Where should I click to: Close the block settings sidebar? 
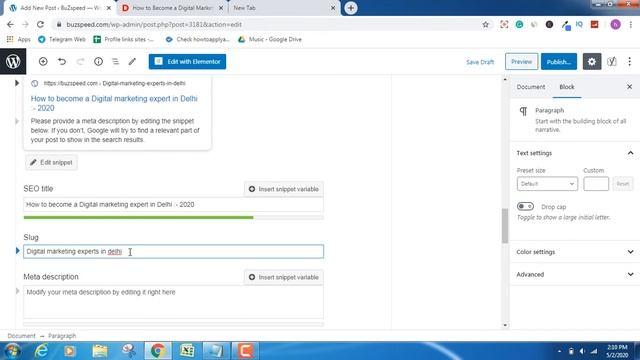(629, 87)
